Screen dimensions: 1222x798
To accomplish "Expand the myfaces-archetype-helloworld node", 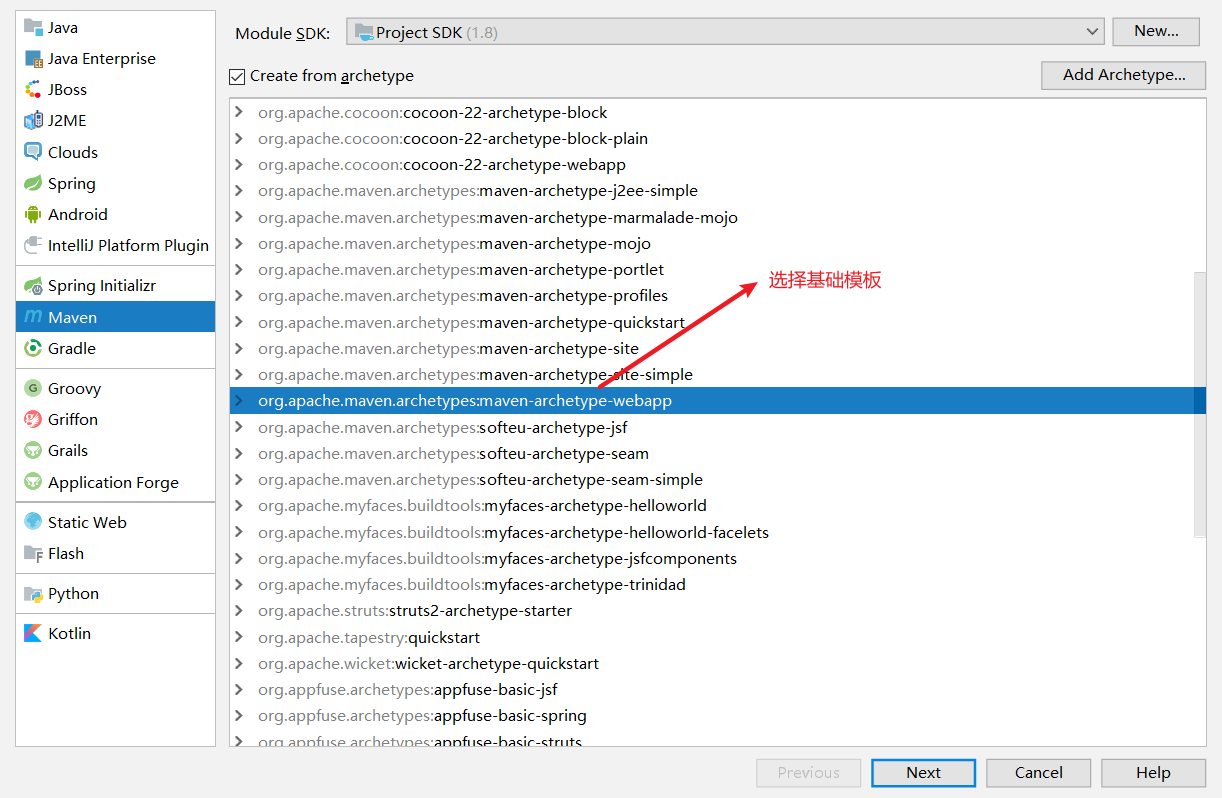I will 238,505.
